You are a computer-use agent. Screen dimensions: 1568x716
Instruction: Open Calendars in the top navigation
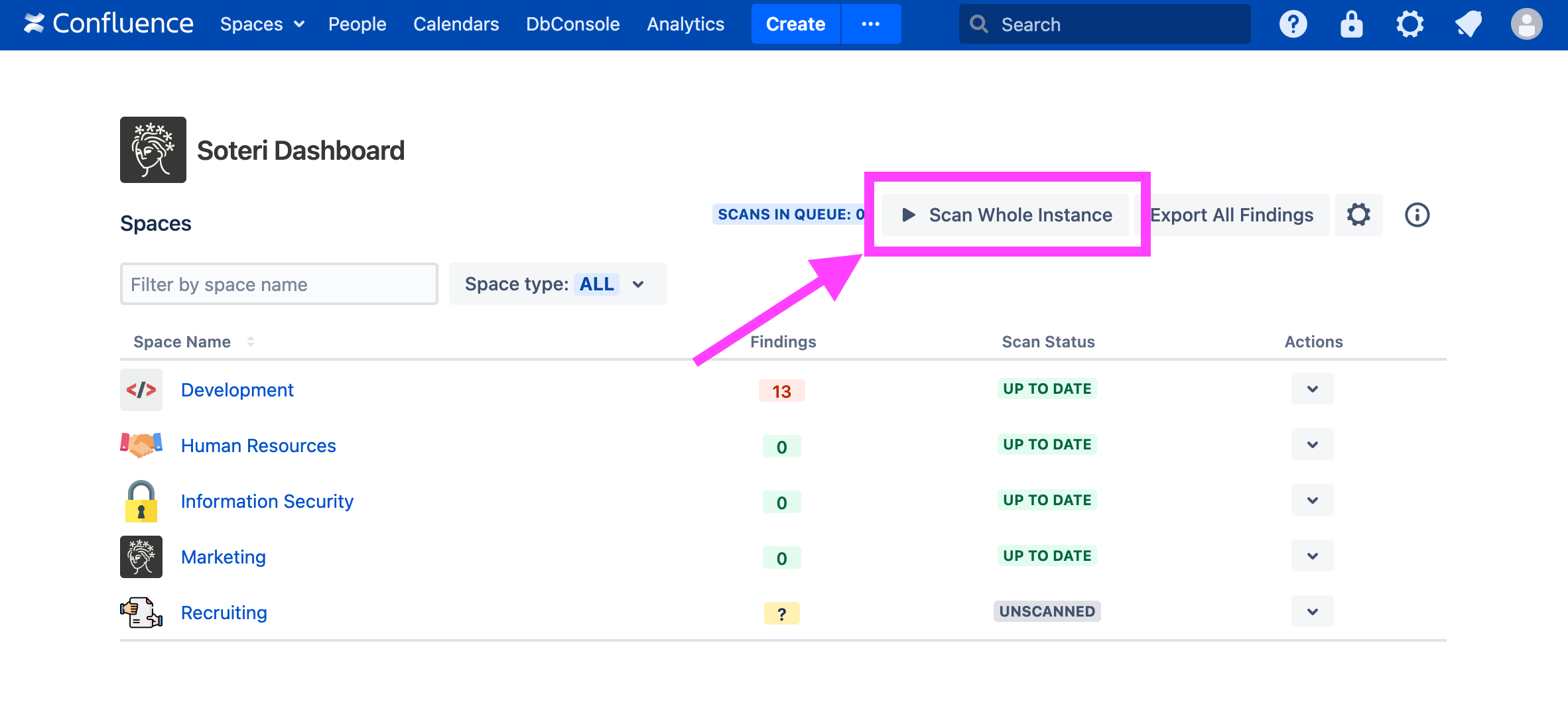click(456, 25)
